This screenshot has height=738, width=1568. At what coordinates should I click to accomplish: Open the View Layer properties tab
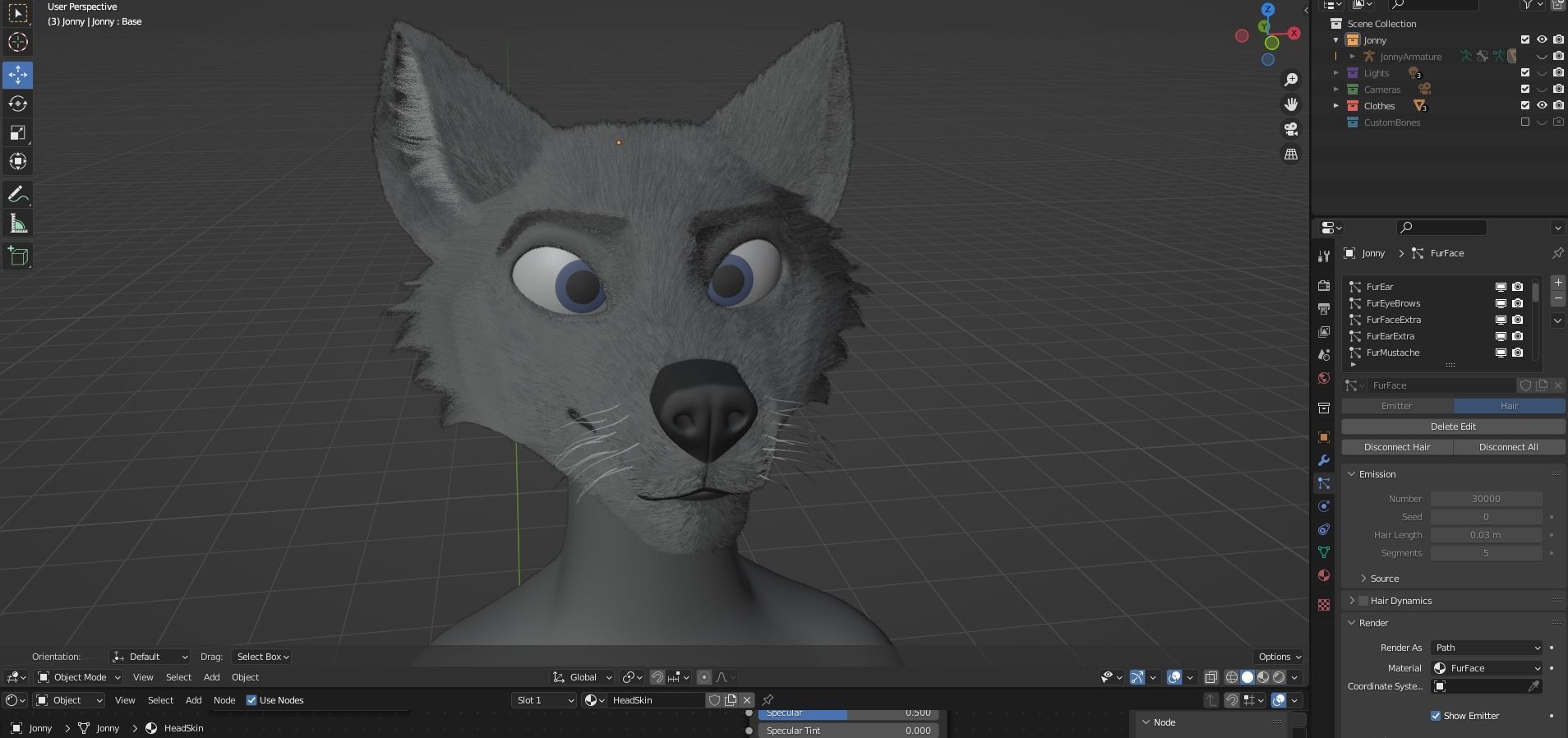point(1323,332)
